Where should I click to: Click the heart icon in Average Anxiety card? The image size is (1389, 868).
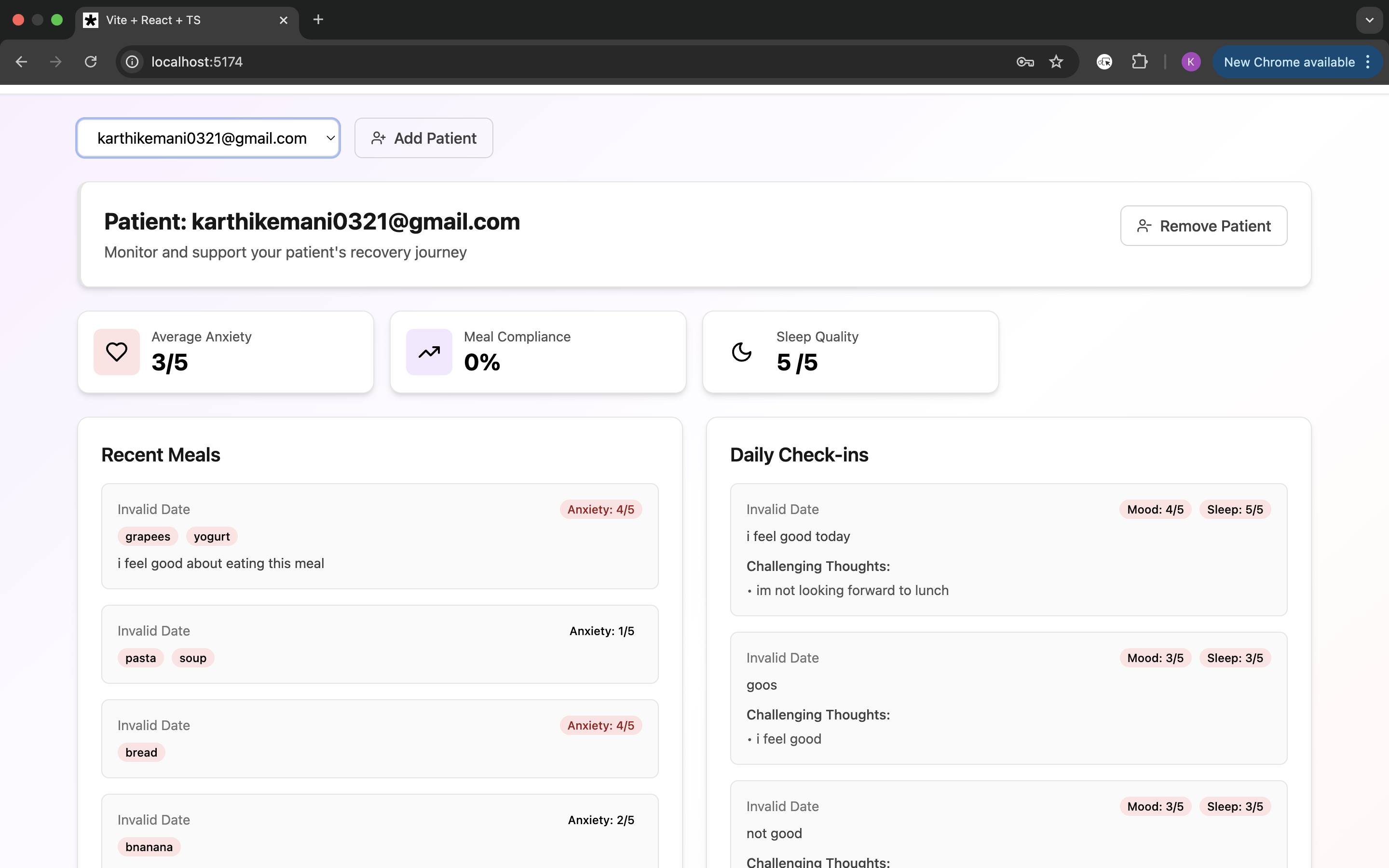(117, 352)
